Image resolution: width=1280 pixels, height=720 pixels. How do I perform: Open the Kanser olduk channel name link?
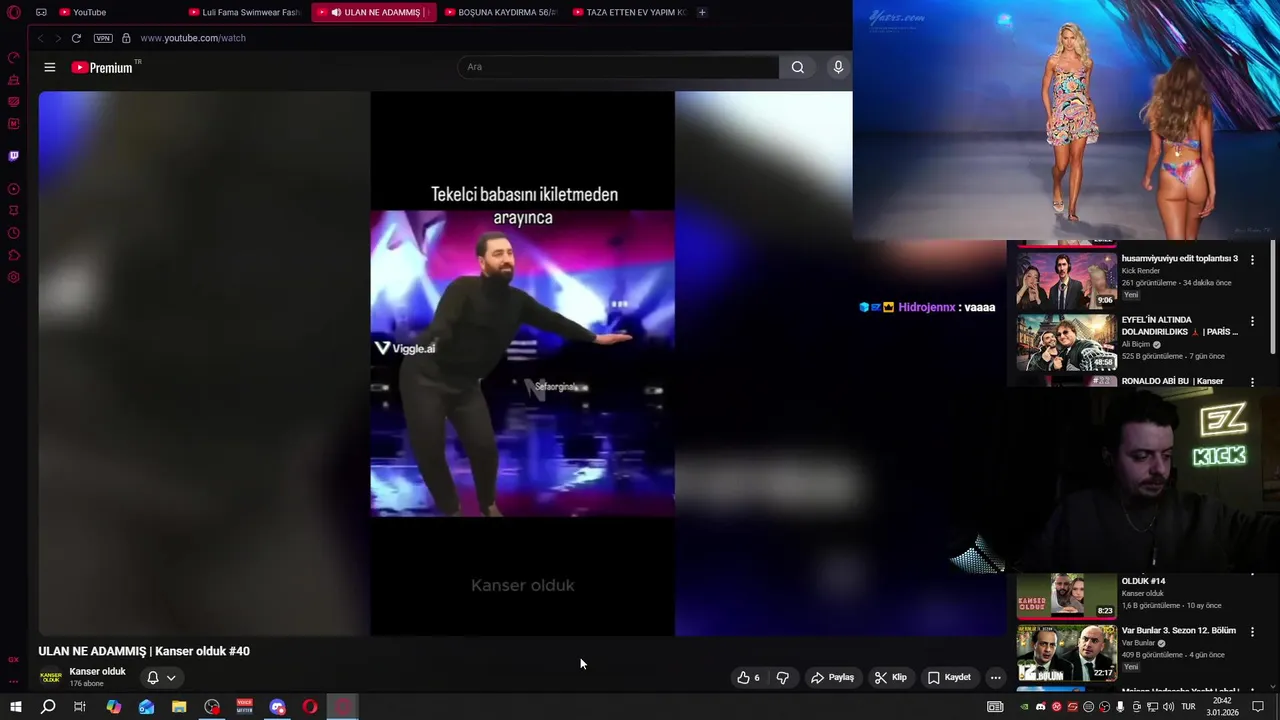(x=97, y=671)
